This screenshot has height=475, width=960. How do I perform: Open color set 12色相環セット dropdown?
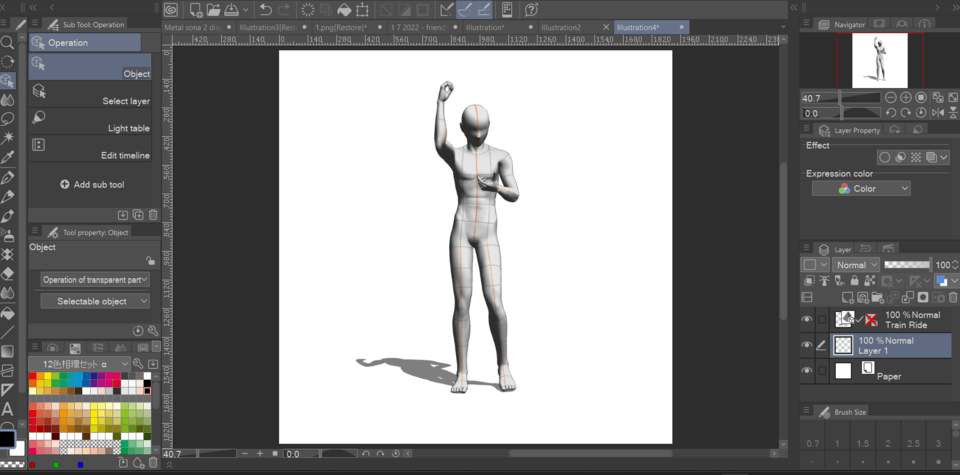tap(80, 363)
